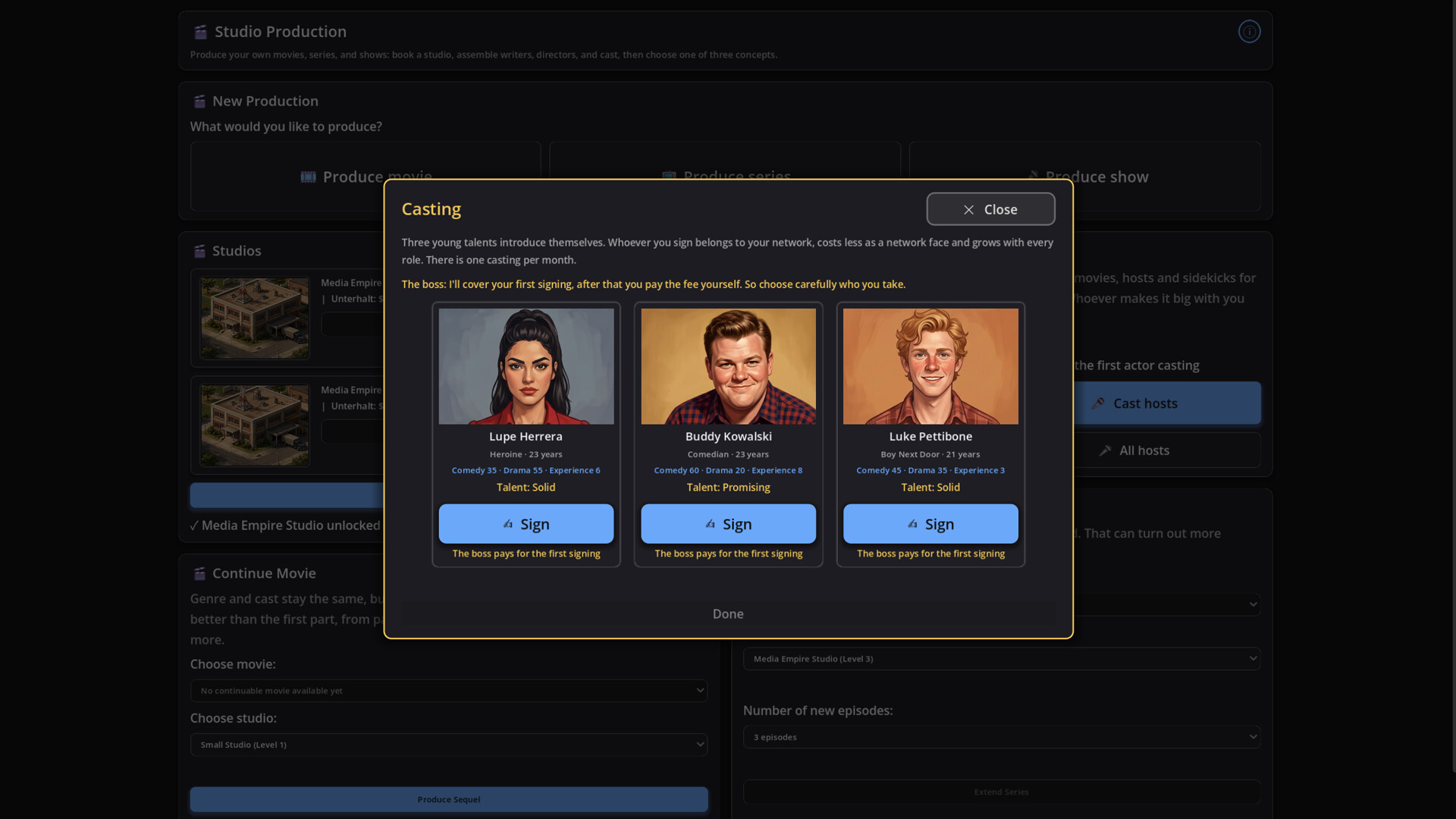
Task: Click the Studio Production clapperboard icon
Action: click(x=200, y=32)
